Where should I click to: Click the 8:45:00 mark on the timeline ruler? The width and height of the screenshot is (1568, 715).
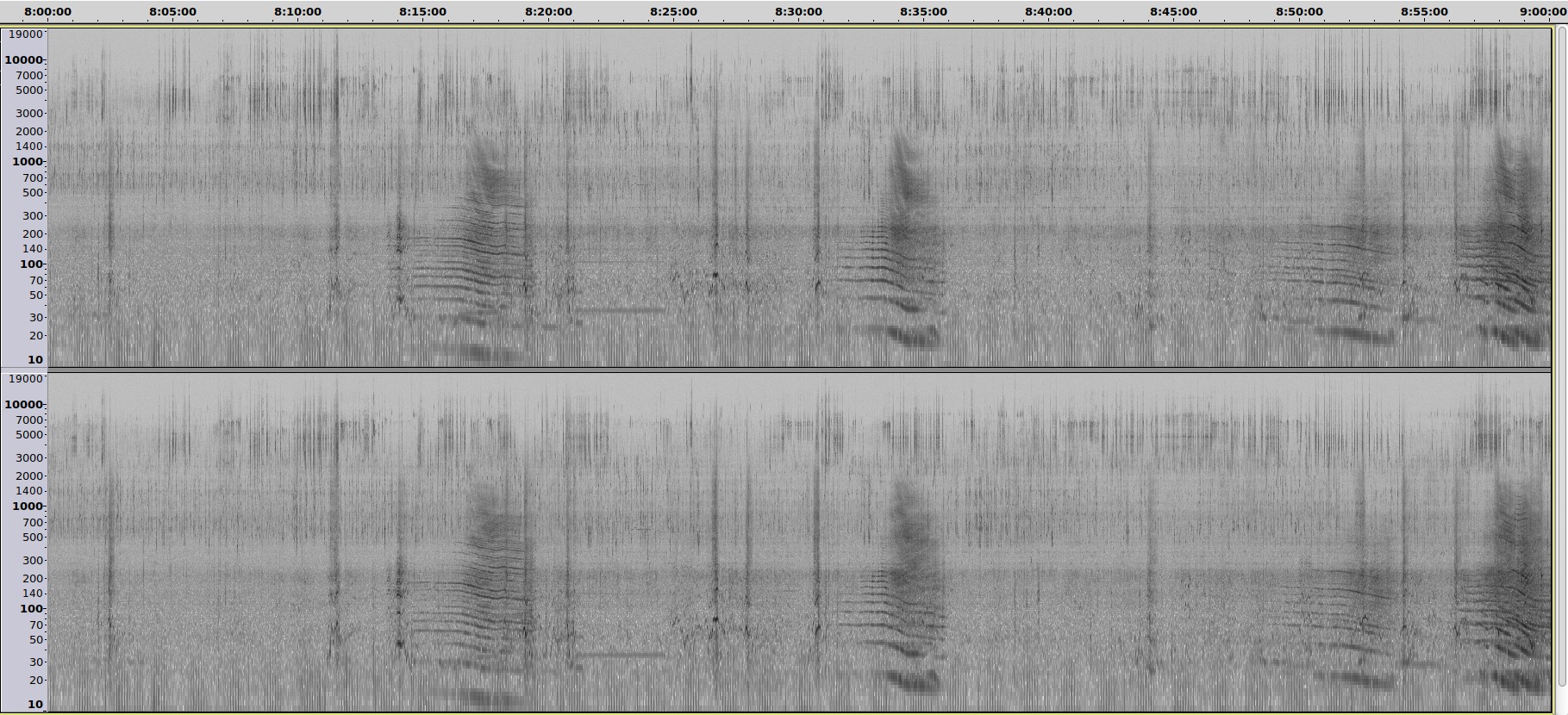coord(1173,11)
